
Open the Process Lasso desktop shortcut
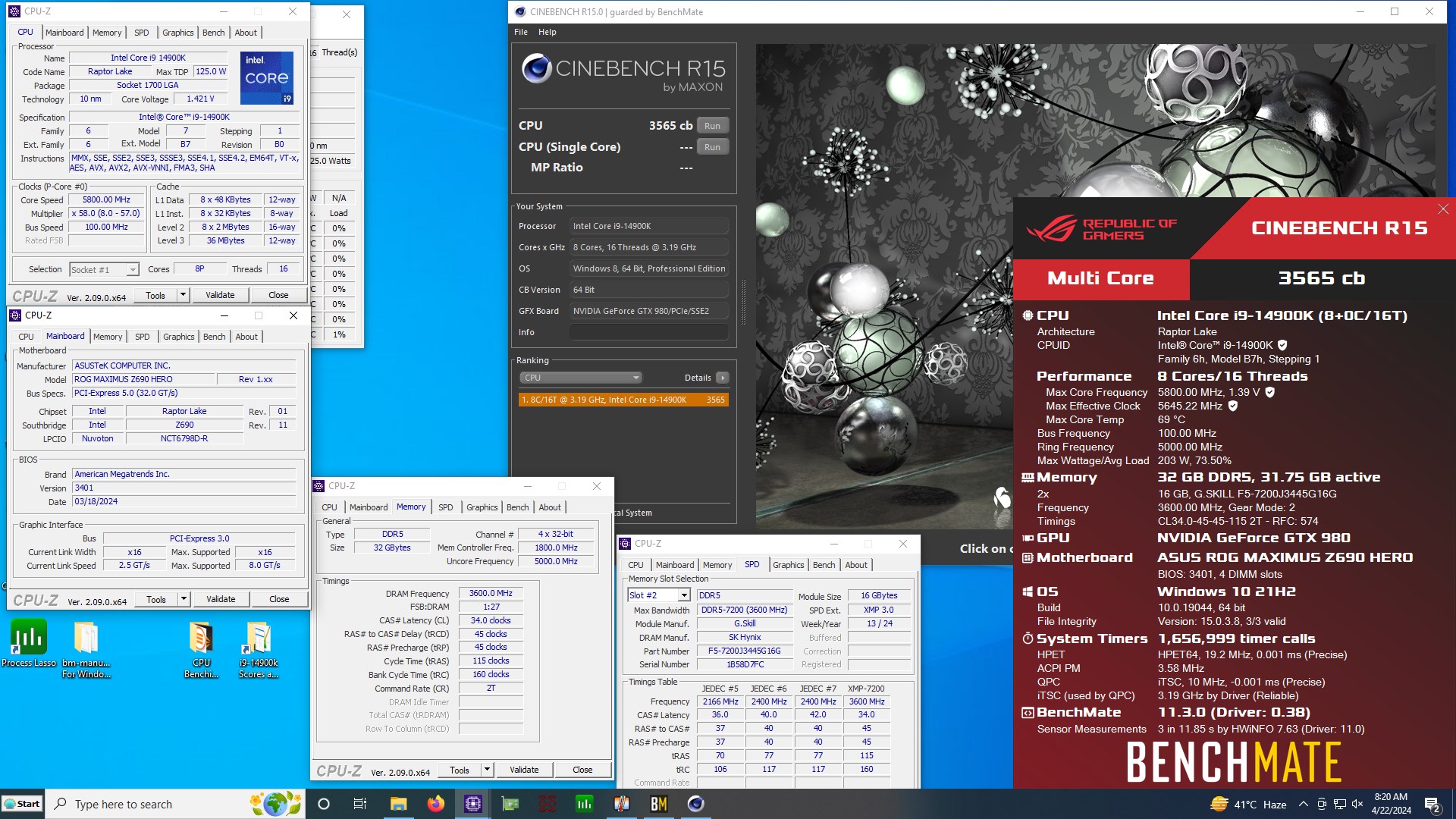coord(29,645)
